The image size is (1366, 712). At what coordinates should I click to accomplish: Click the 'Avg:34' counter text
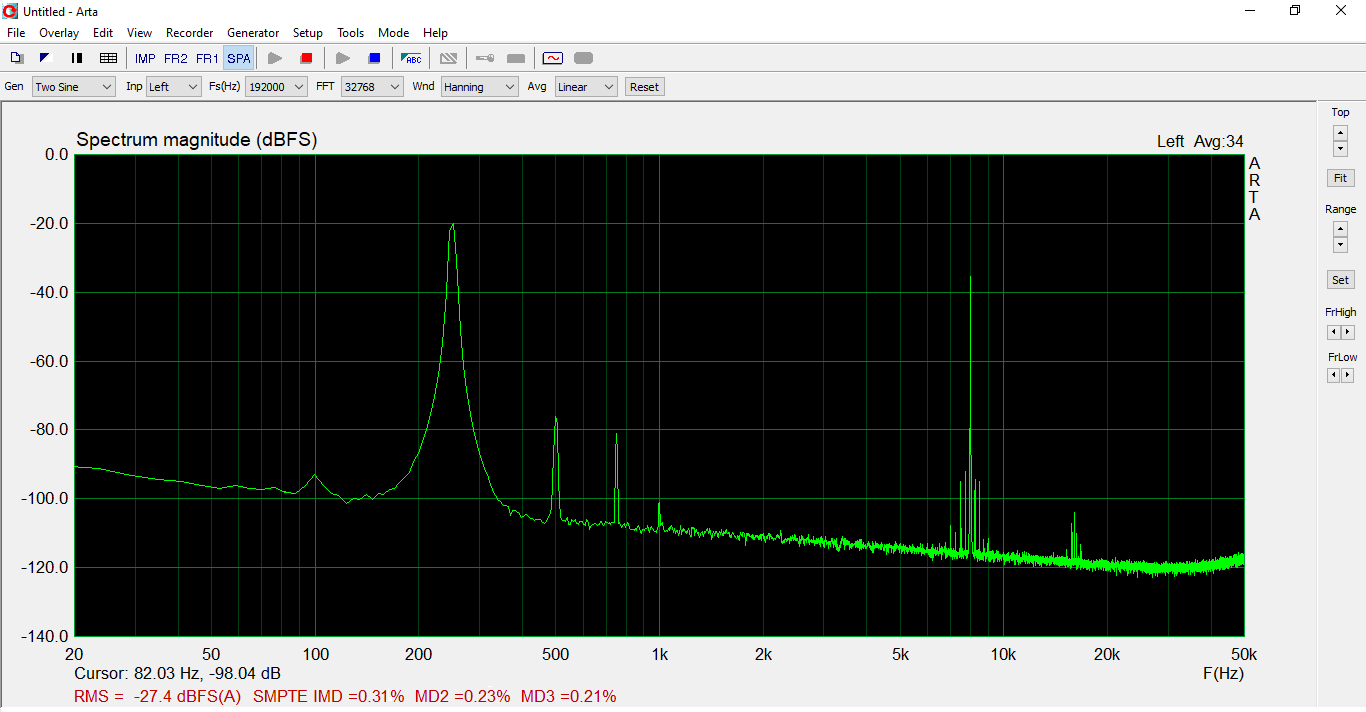1219,142
